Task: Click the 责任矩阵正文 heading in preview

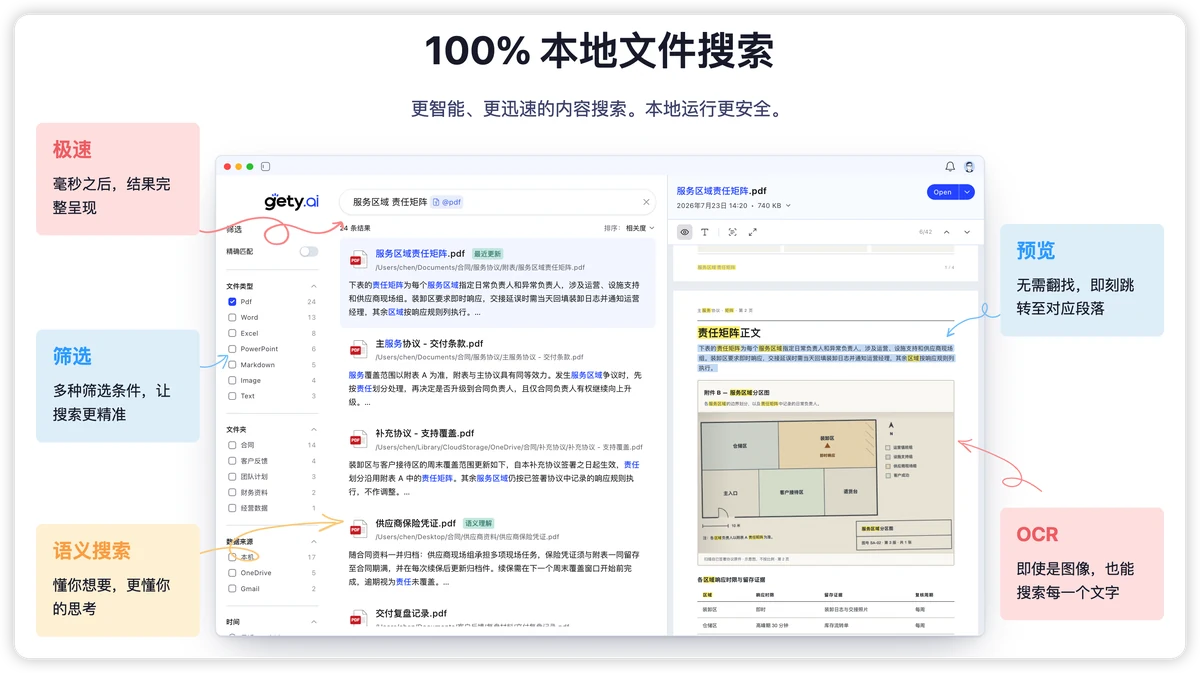Action: (x=729, y=332)
